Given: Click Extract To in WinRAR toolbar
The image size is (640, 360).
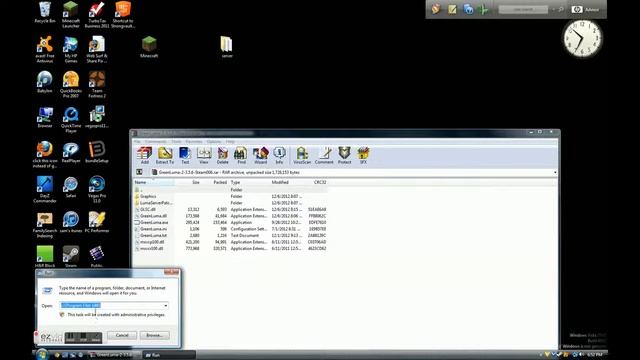Looking at the screenshot, I should pos(165,156).
